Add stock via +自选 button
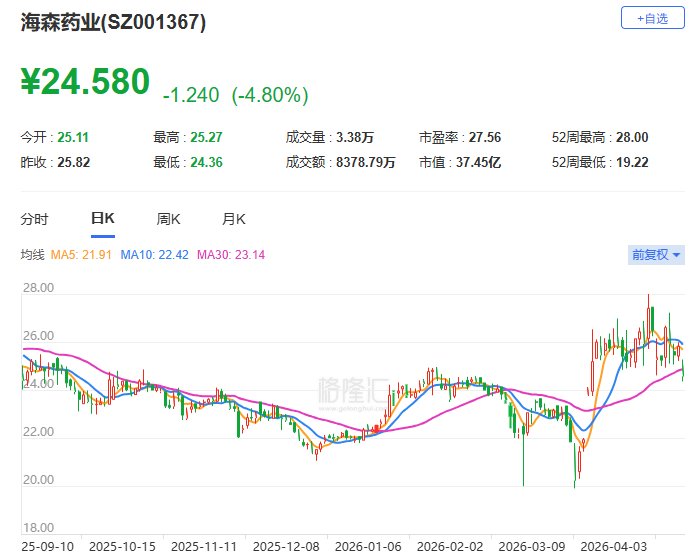 click(652, 18)
